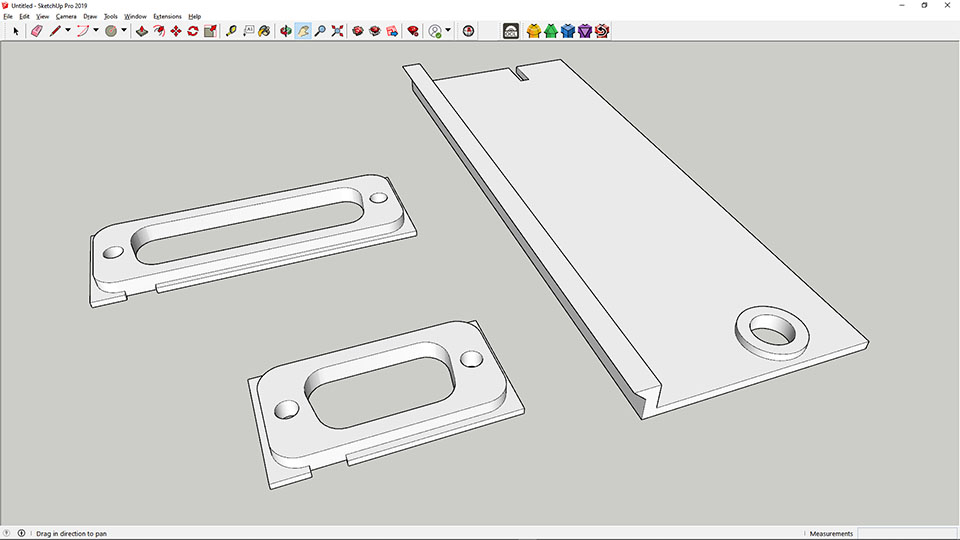
Task: Open 3D Warehouse icon
Action: click(x=358, y=31)
